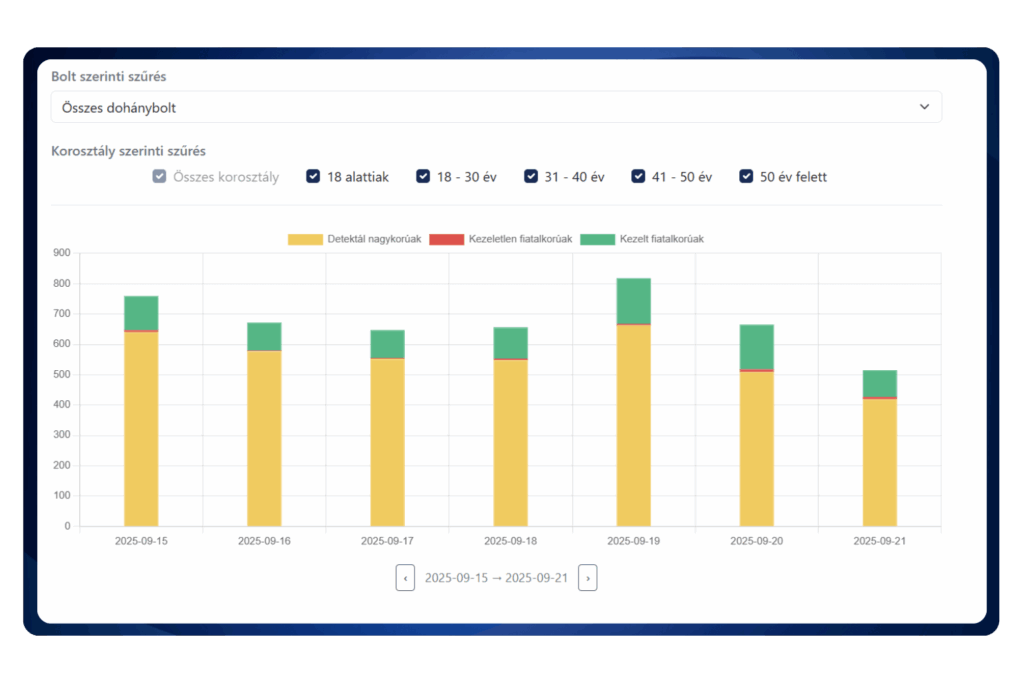Click the green bar segment for 2025-09-19

[x=633, y=301]
